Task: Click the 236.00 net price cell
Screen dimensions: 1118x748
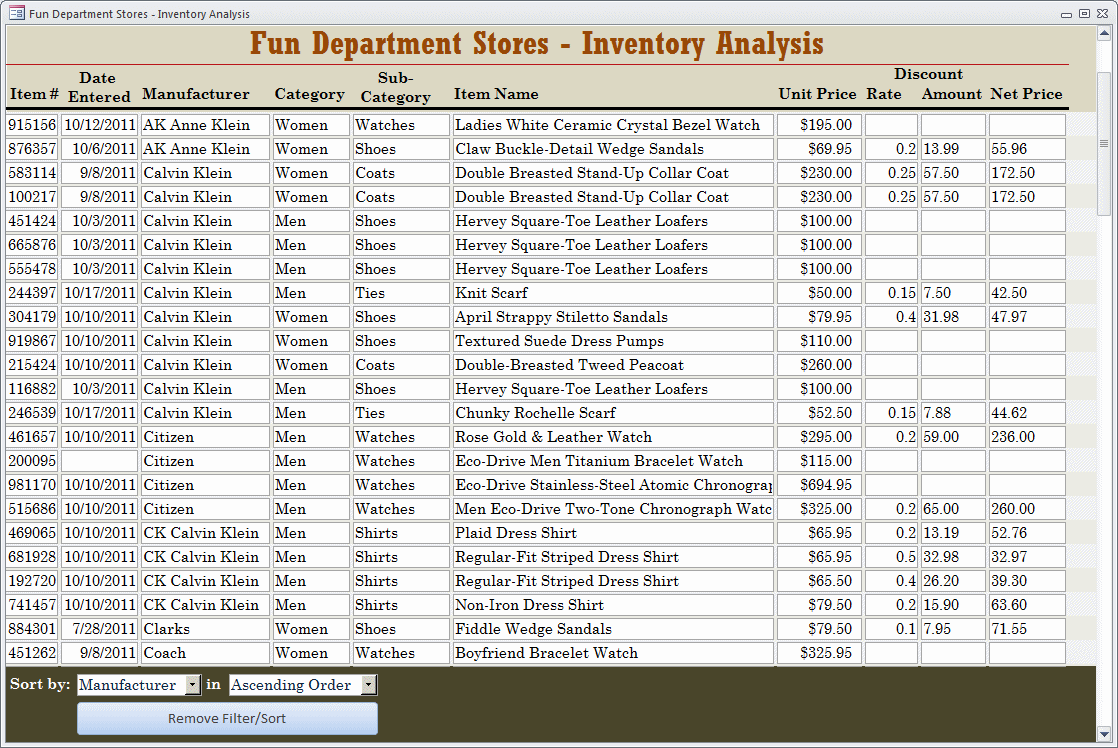Action: click(x=1027, y=437)
